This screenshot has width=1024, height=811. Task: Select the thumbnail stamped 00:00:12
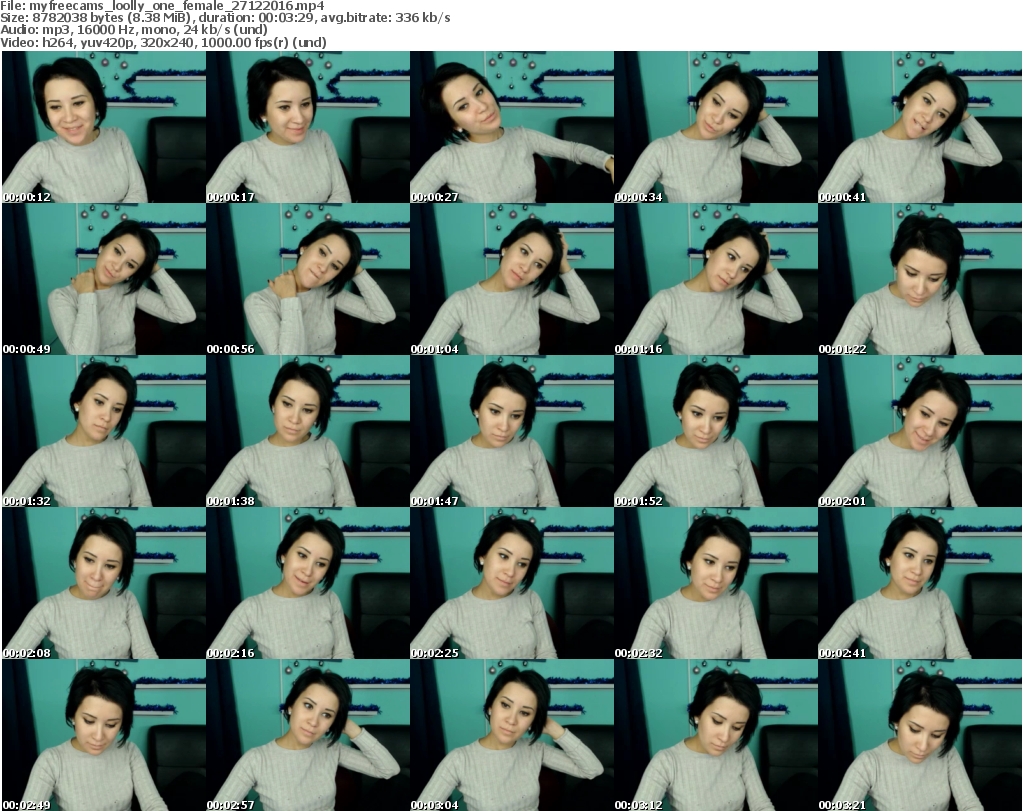click(x=104, y=127)
